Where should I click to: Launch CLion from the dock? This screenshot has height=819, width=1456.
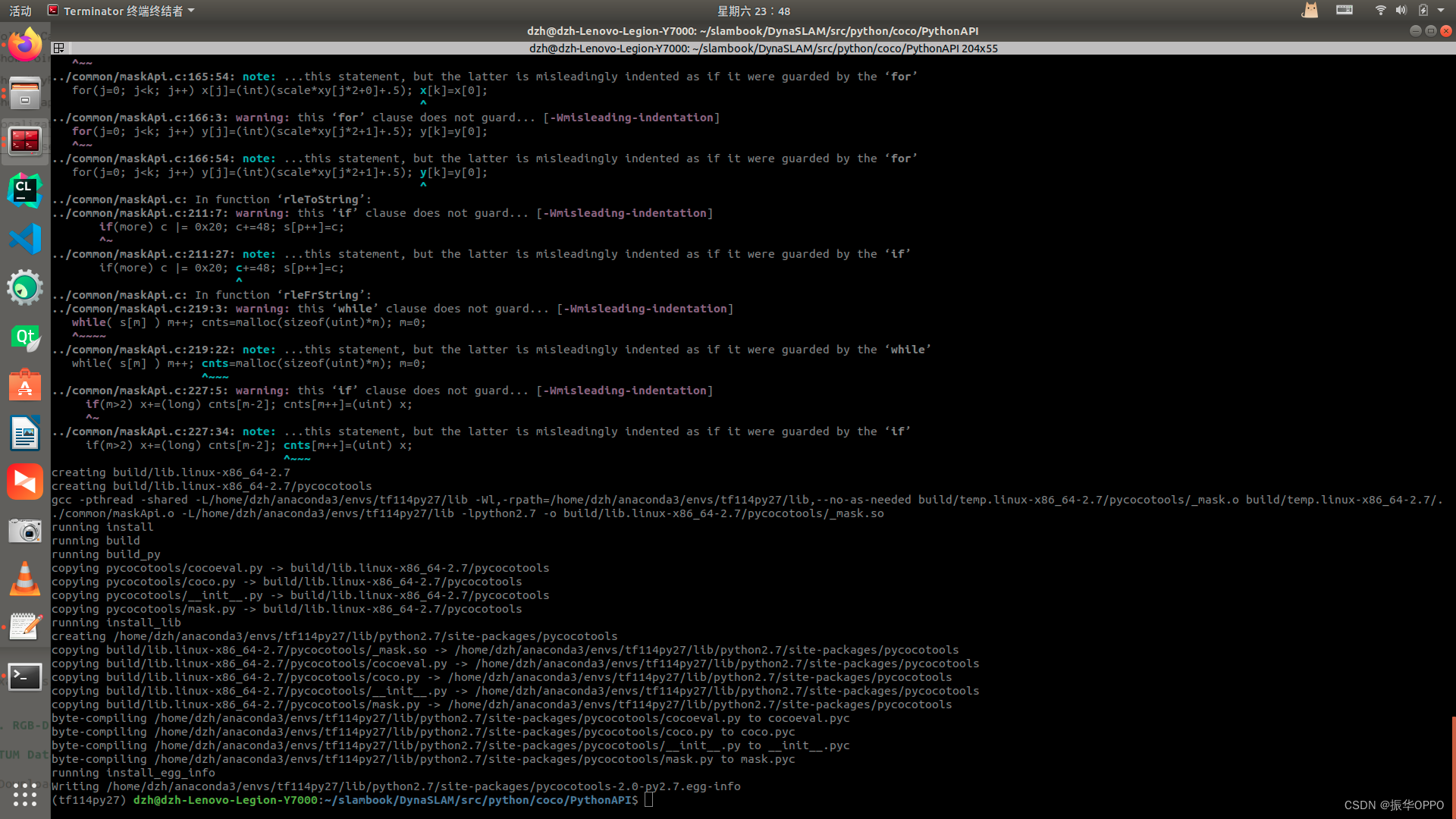pyautogui.click(x=25, y=190)
